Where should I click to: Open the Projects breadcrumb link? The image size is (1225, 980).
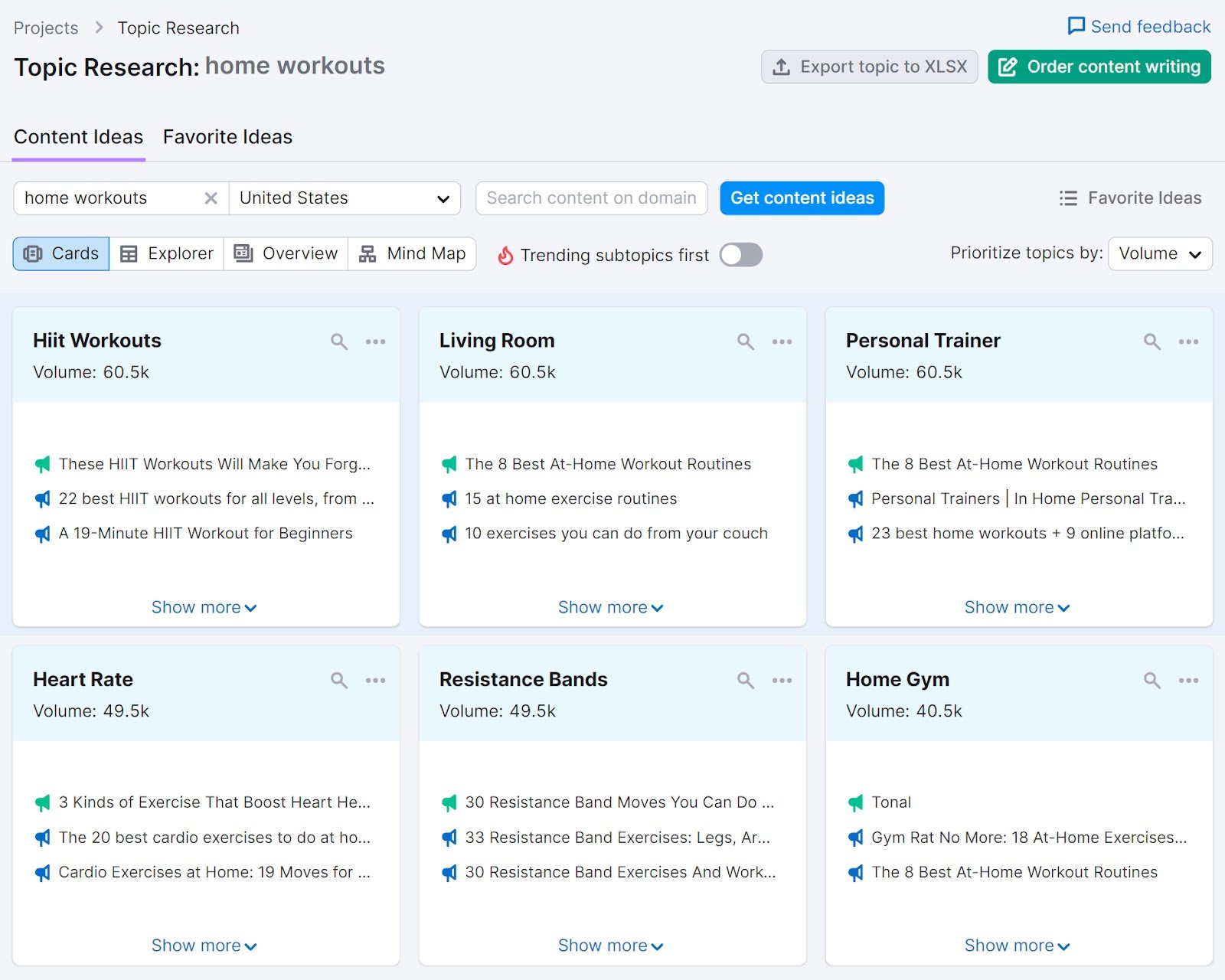tap(46, 28)
